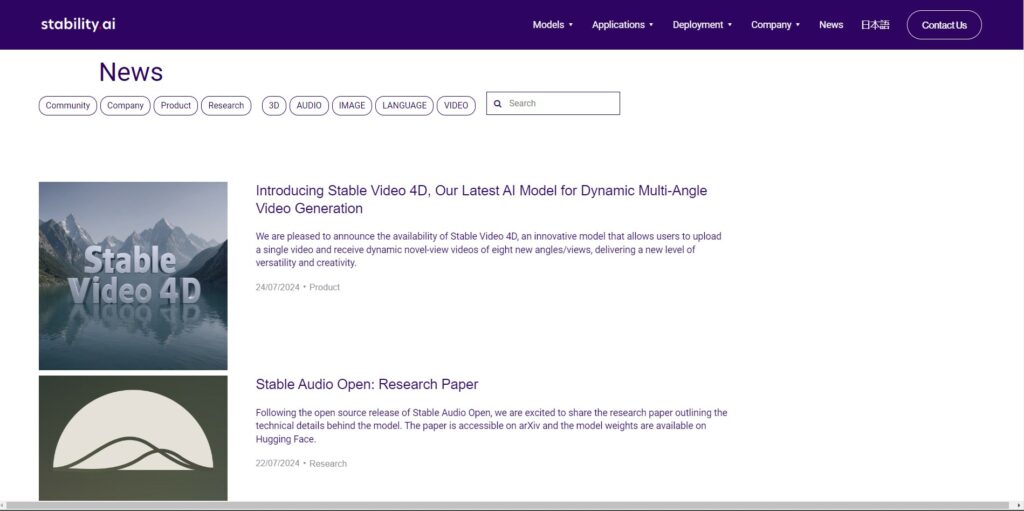The image size is (1024, 511).
Task: Click the search magnifier icon
Action: 498,103
